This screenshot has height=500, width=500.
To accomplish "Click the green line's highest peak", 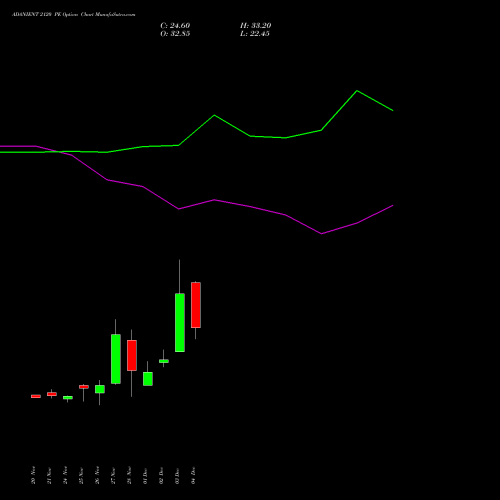I will click(357, 91).
